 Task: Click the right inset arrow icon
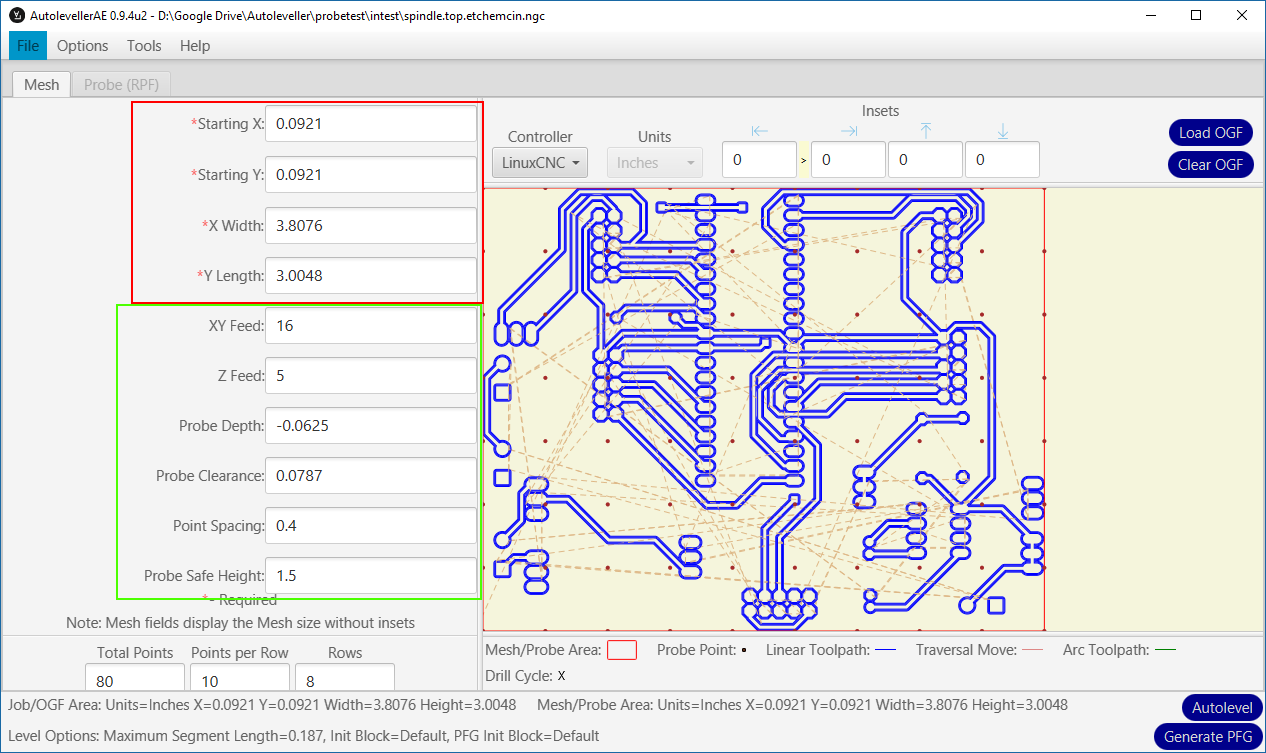pyautogui.click(x=849, y=131)
